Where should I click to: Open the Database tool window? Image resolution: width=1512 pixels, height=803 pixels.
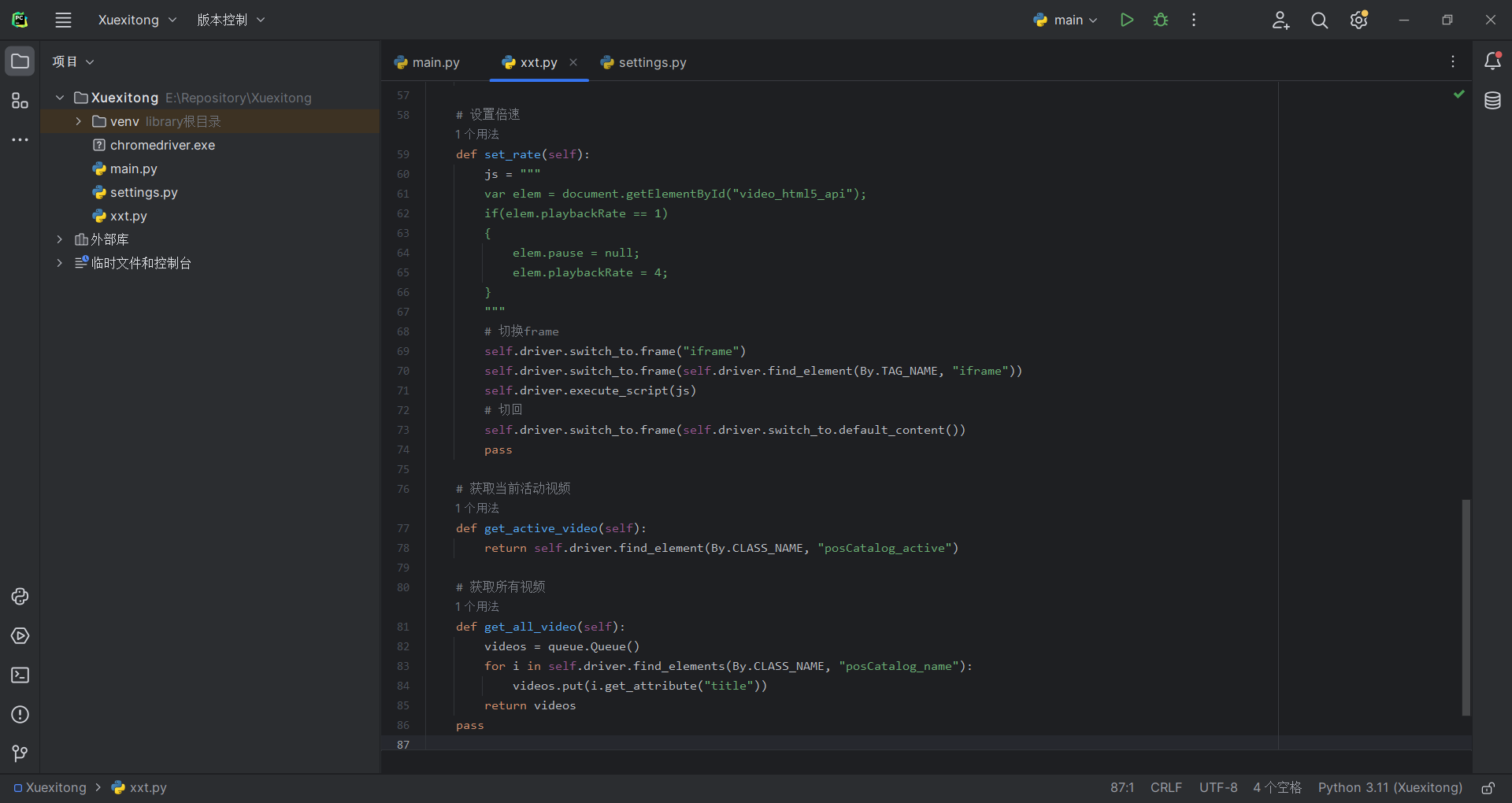(x=1492, y=101)
